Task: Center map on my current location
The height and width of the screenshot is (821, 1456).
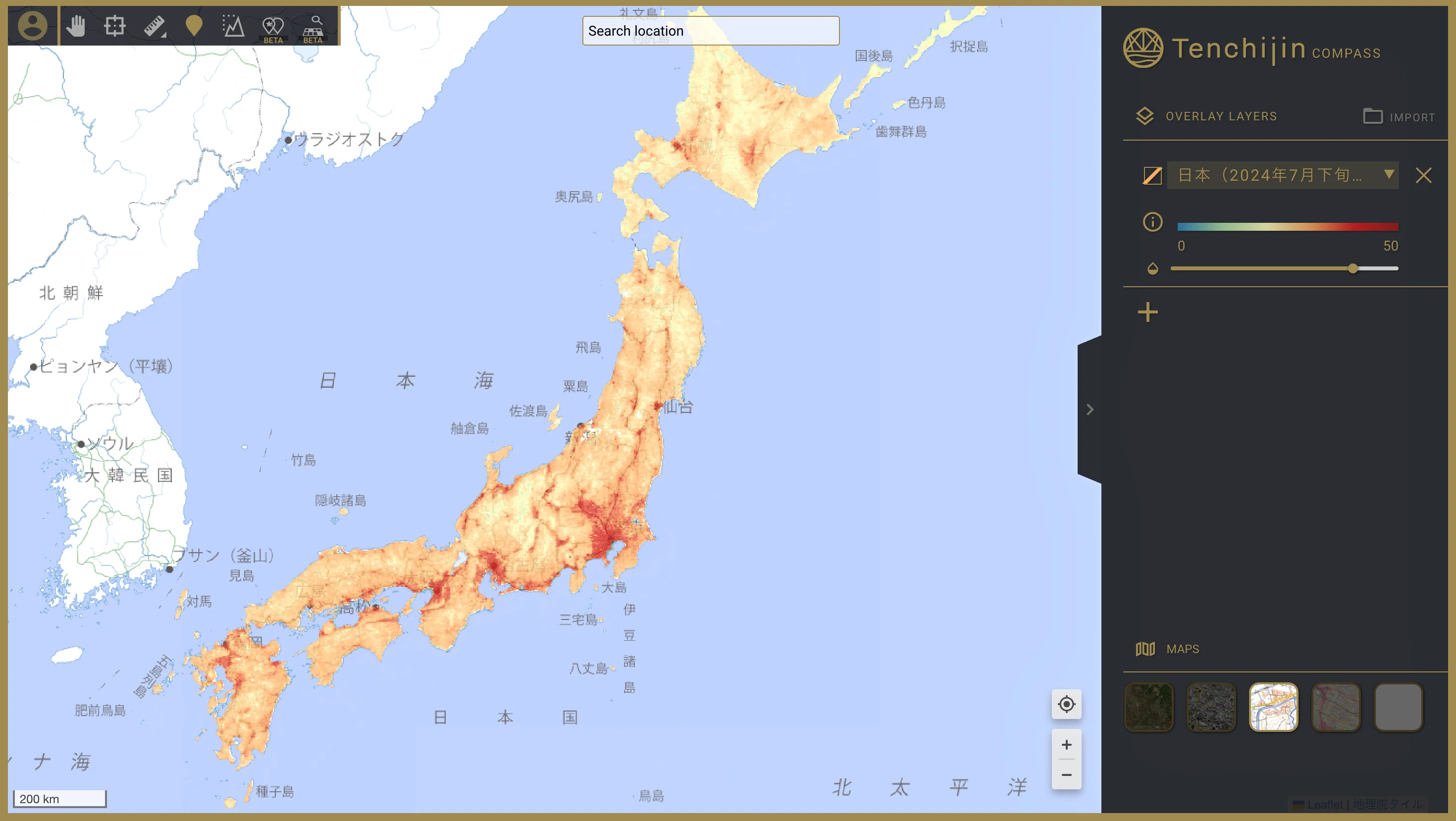Action: coord(1066,704)
